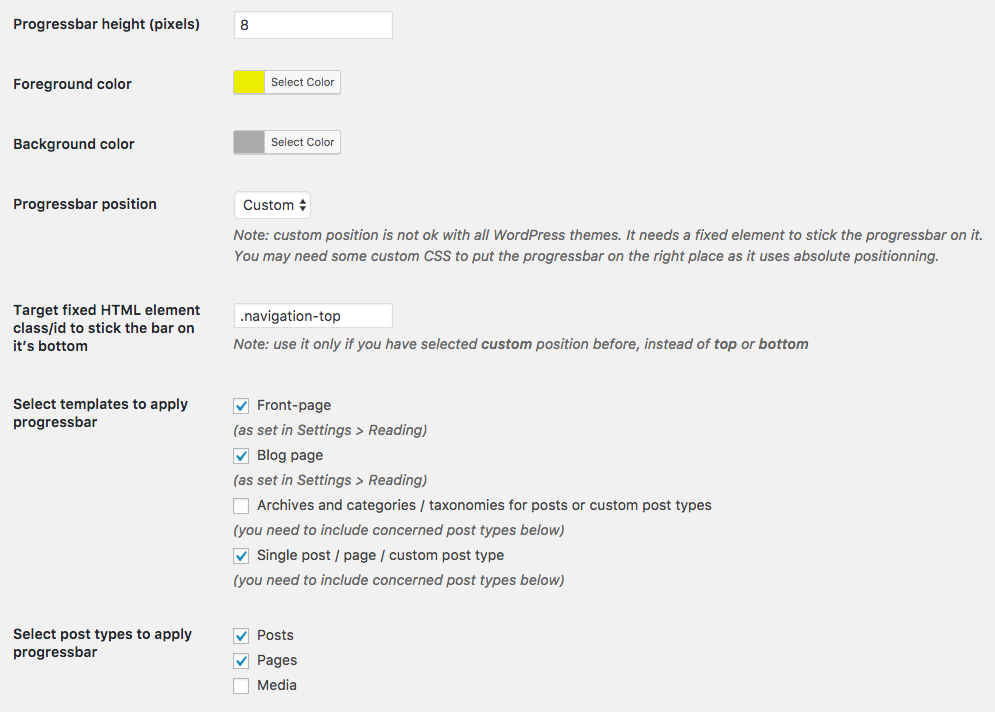This screenshot has height=712, width=995.
Task: Uncheck the Pages post type checkbox
Action: (241, 661)
